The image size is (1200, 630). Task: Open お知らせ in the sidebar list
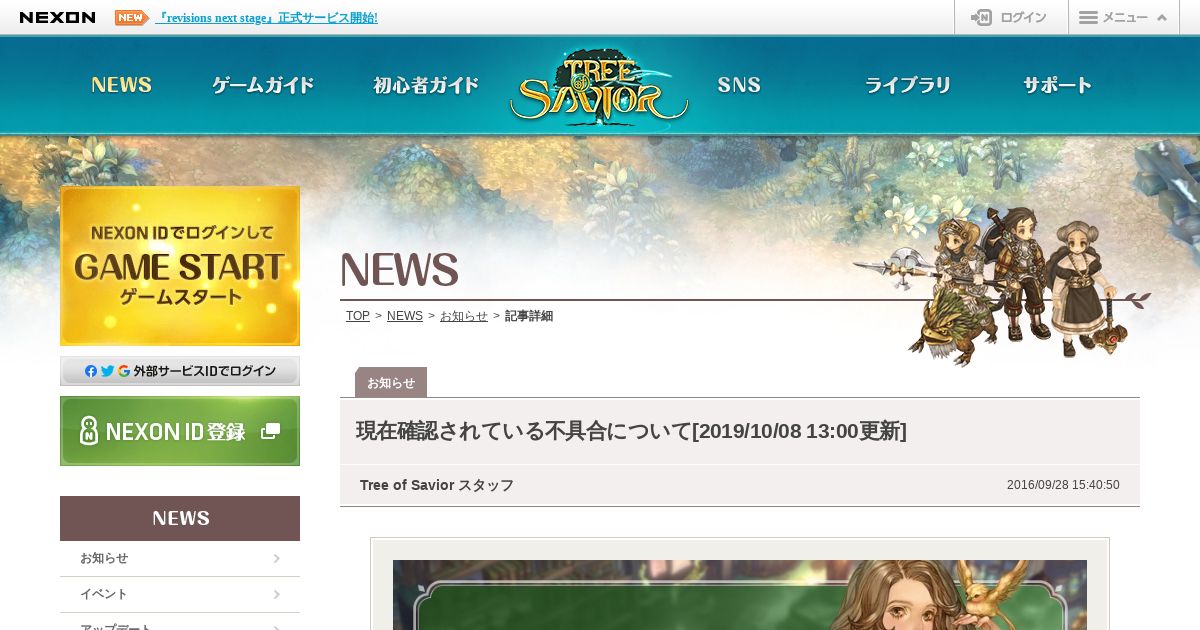tap(180, 559)
